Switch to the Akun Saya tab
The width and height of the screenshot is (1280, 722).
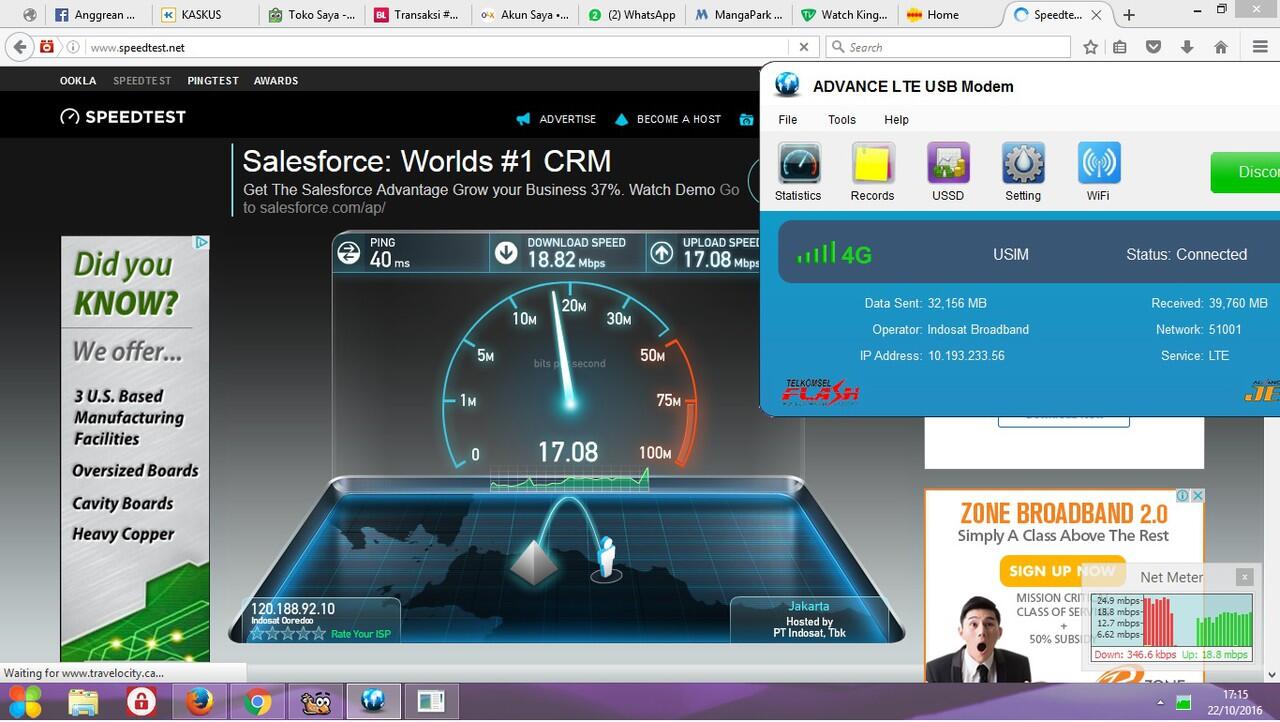pyautogui.click(x=525, y=15)
